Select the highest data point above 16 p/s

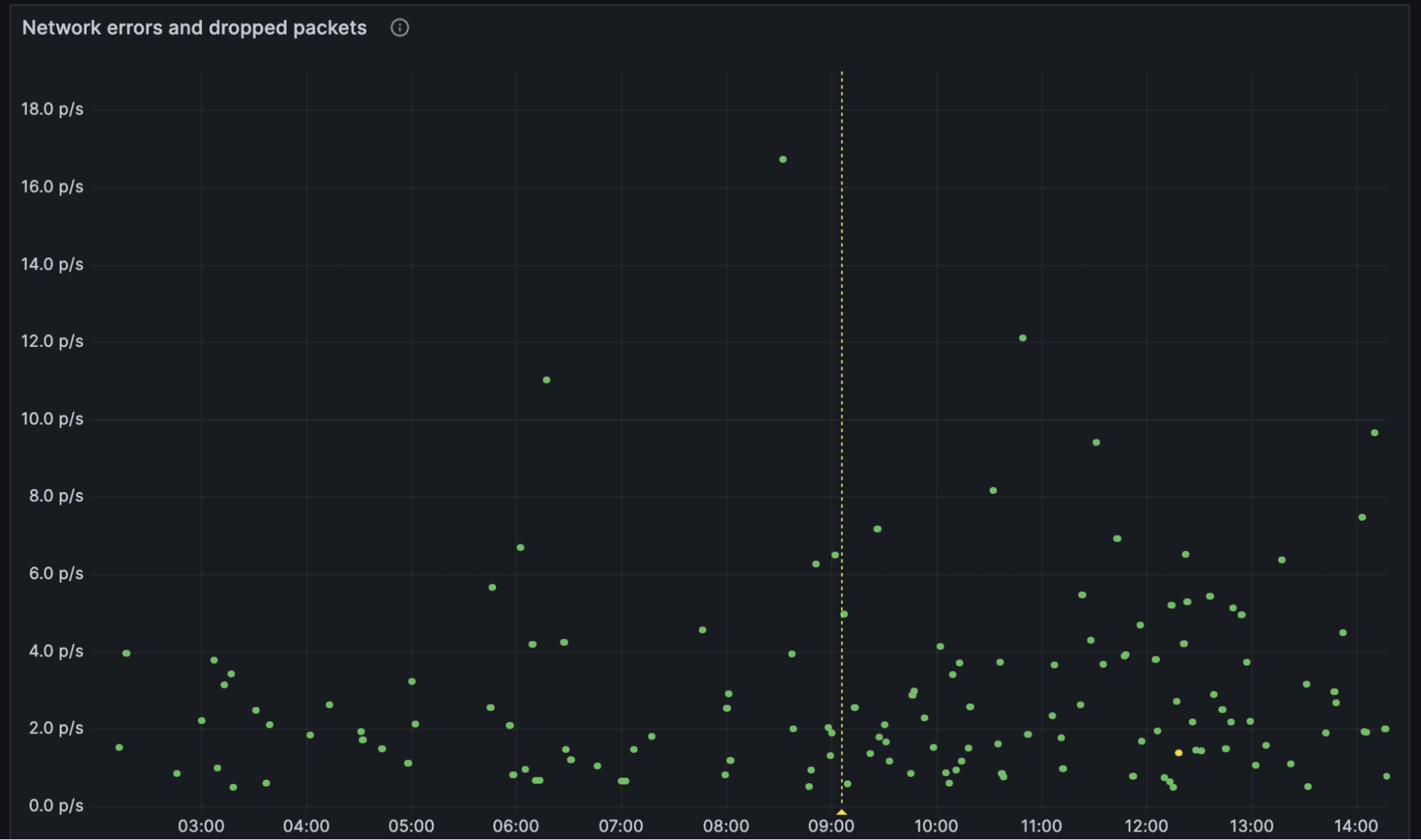(x=783, y=159)
